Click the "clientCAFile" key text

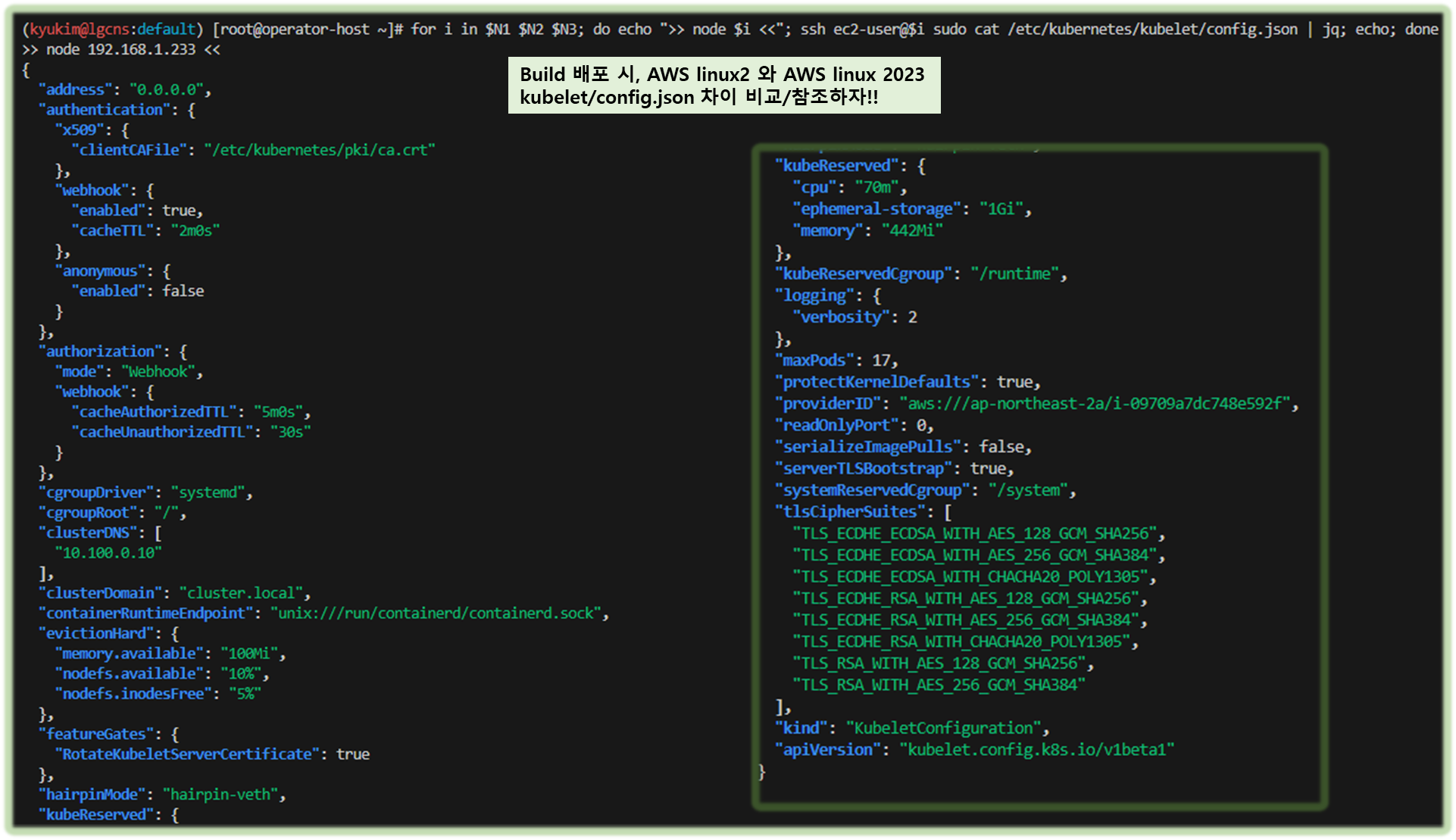[129, 150]
